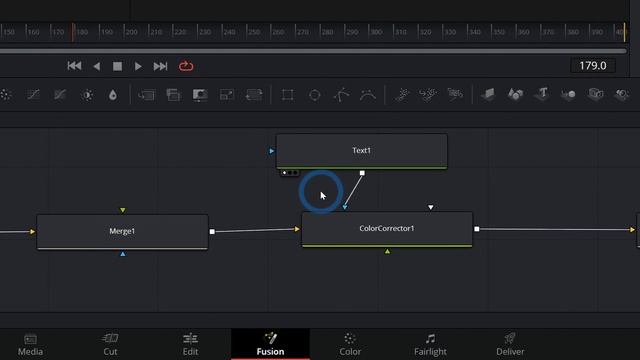640x360 pixels.
Task: Add a Camera 3D node
Action: 596,95
